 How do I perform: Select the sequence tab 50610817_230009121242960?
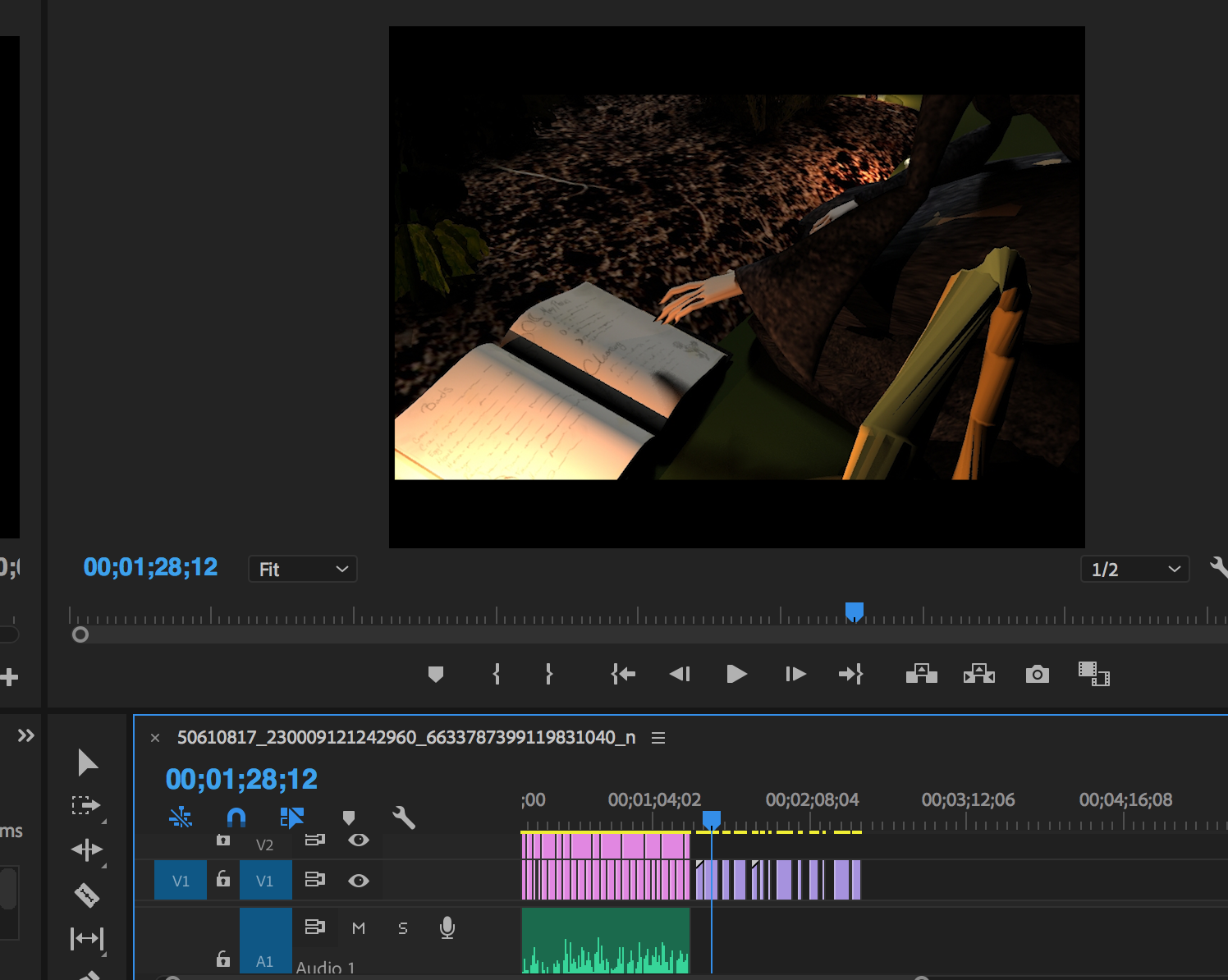point(406,738)
